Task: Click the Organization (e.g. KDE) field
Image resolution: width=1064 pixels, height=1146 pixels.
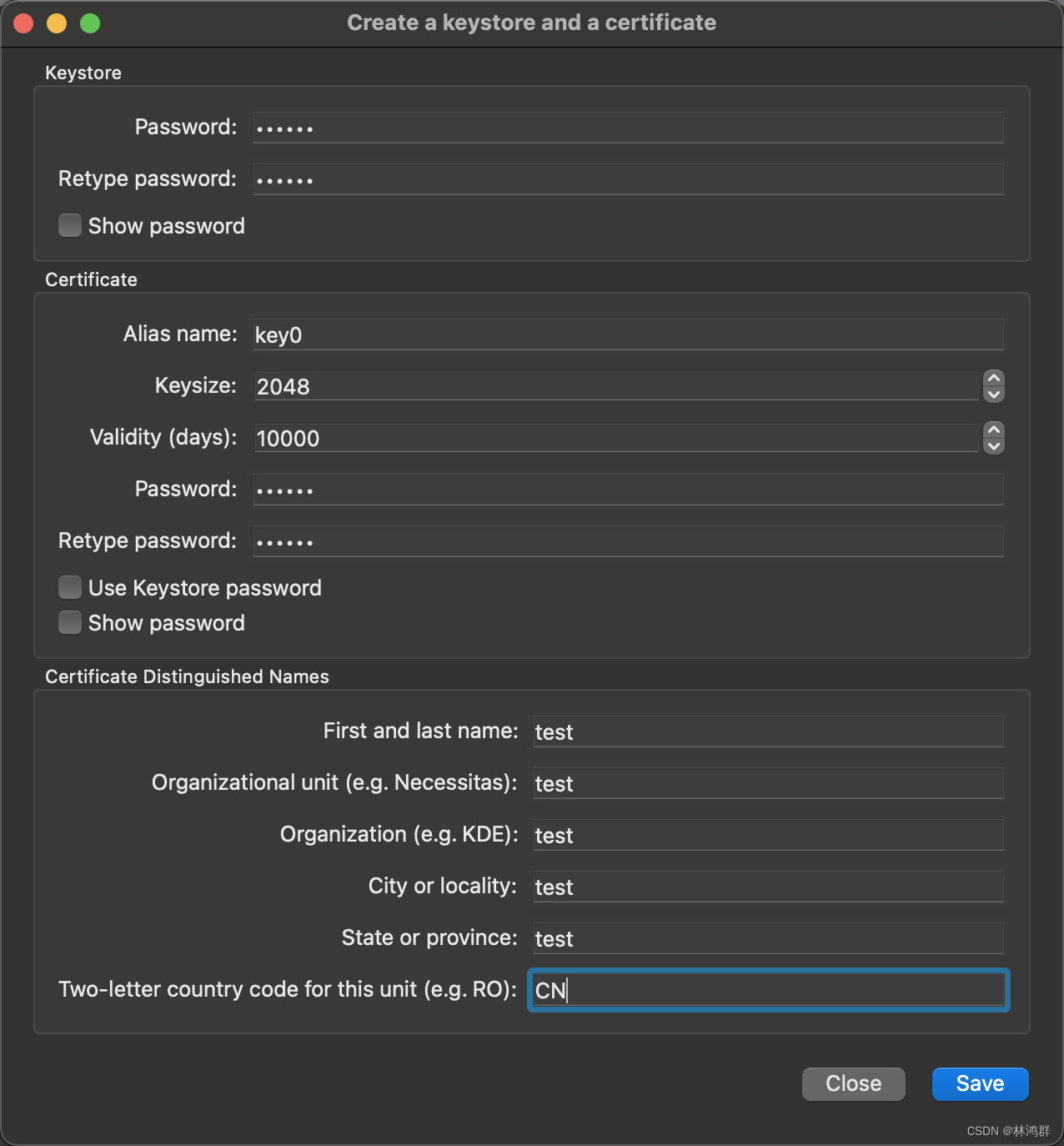Action: [x=768, y=835]
